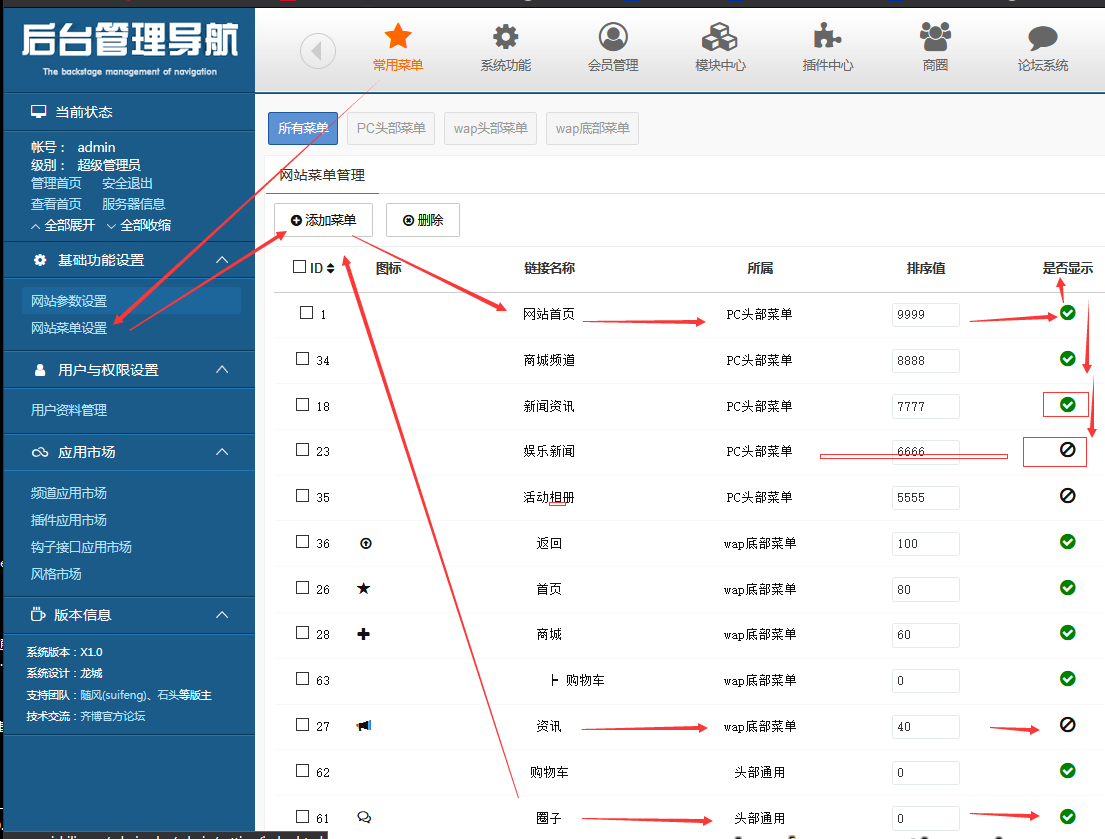The height and width of the screenshot is (839, 1105).
Task: Click the star icon for 常用菜单
Action: [398, 38]
